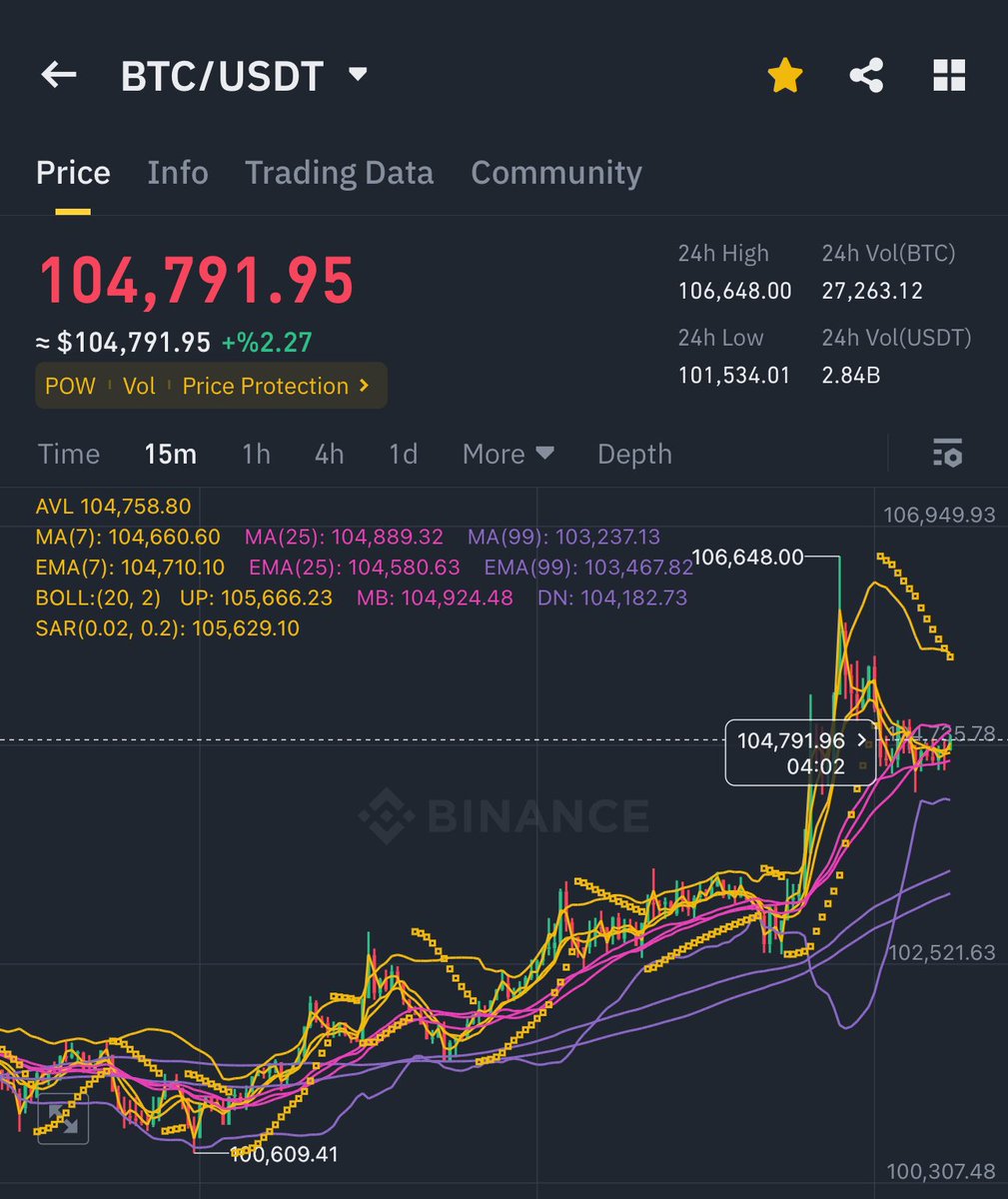Toggle the favorite star icon
This screenshot has height=1199, width=1008.
[785, 75]
